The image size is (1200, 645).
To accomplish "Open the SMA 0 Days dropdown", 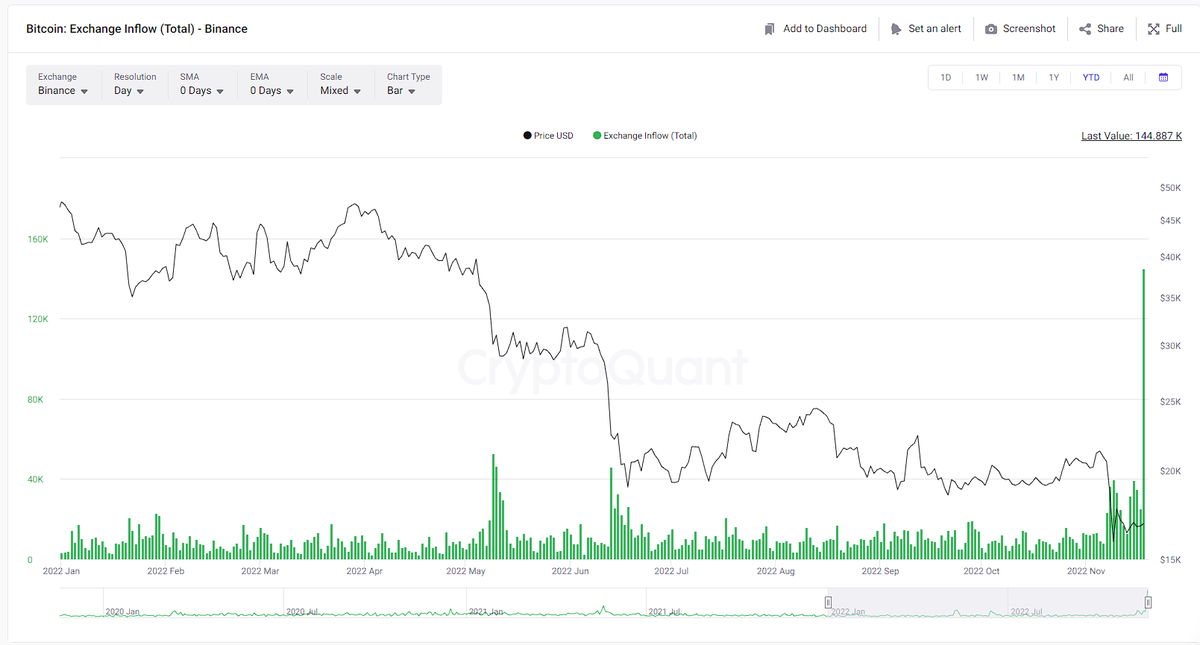I will [201, 84].
